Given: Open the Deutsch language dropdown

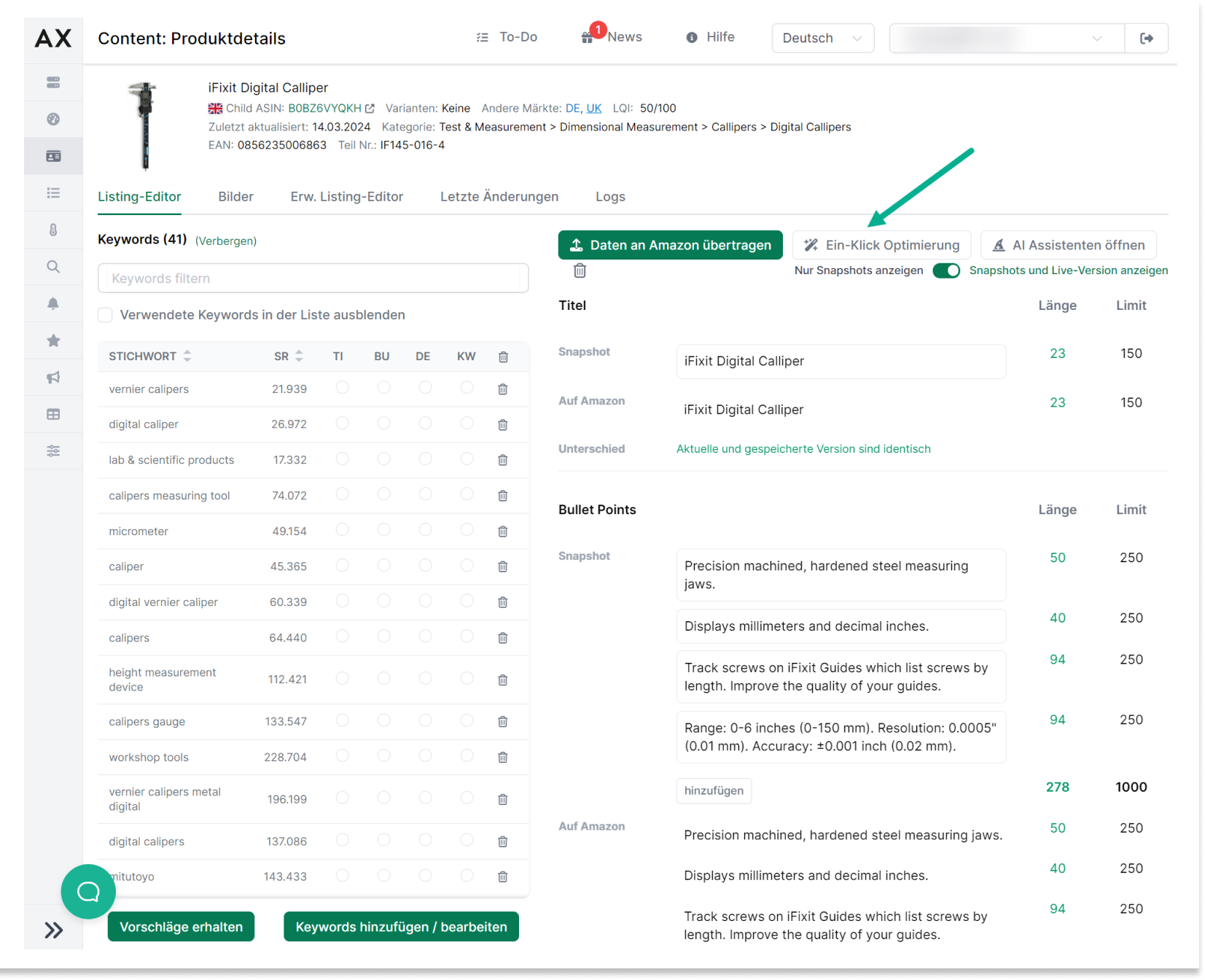Looking at the screenshot, I should (x=822, y=38).
